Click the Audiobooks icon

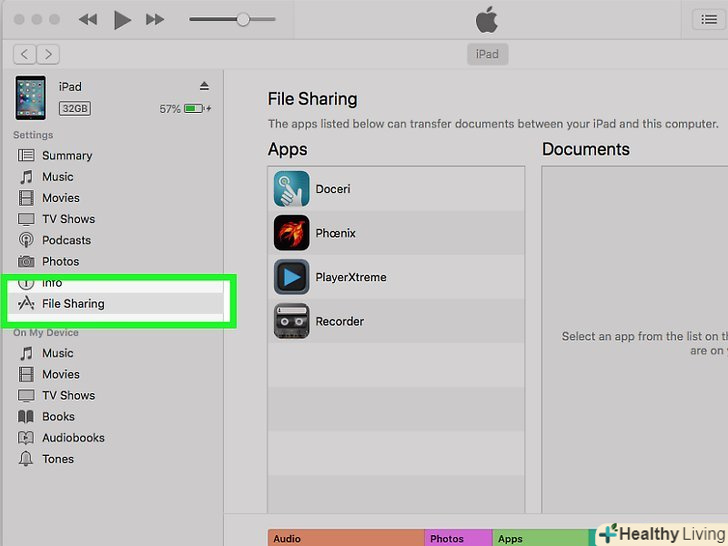[26, 438]
